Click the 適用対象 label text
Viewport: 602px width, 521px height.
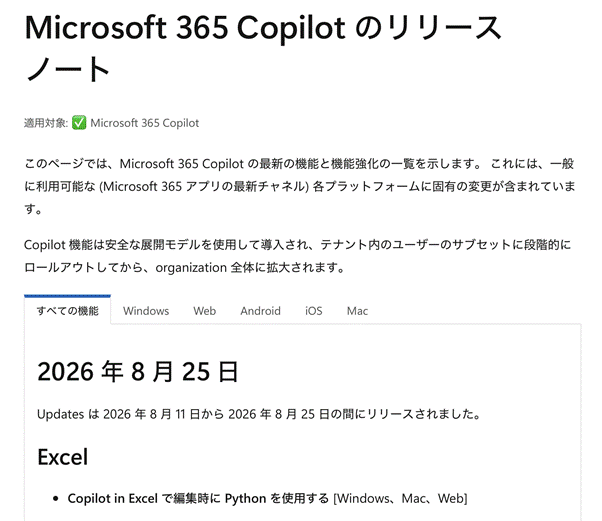46,123
